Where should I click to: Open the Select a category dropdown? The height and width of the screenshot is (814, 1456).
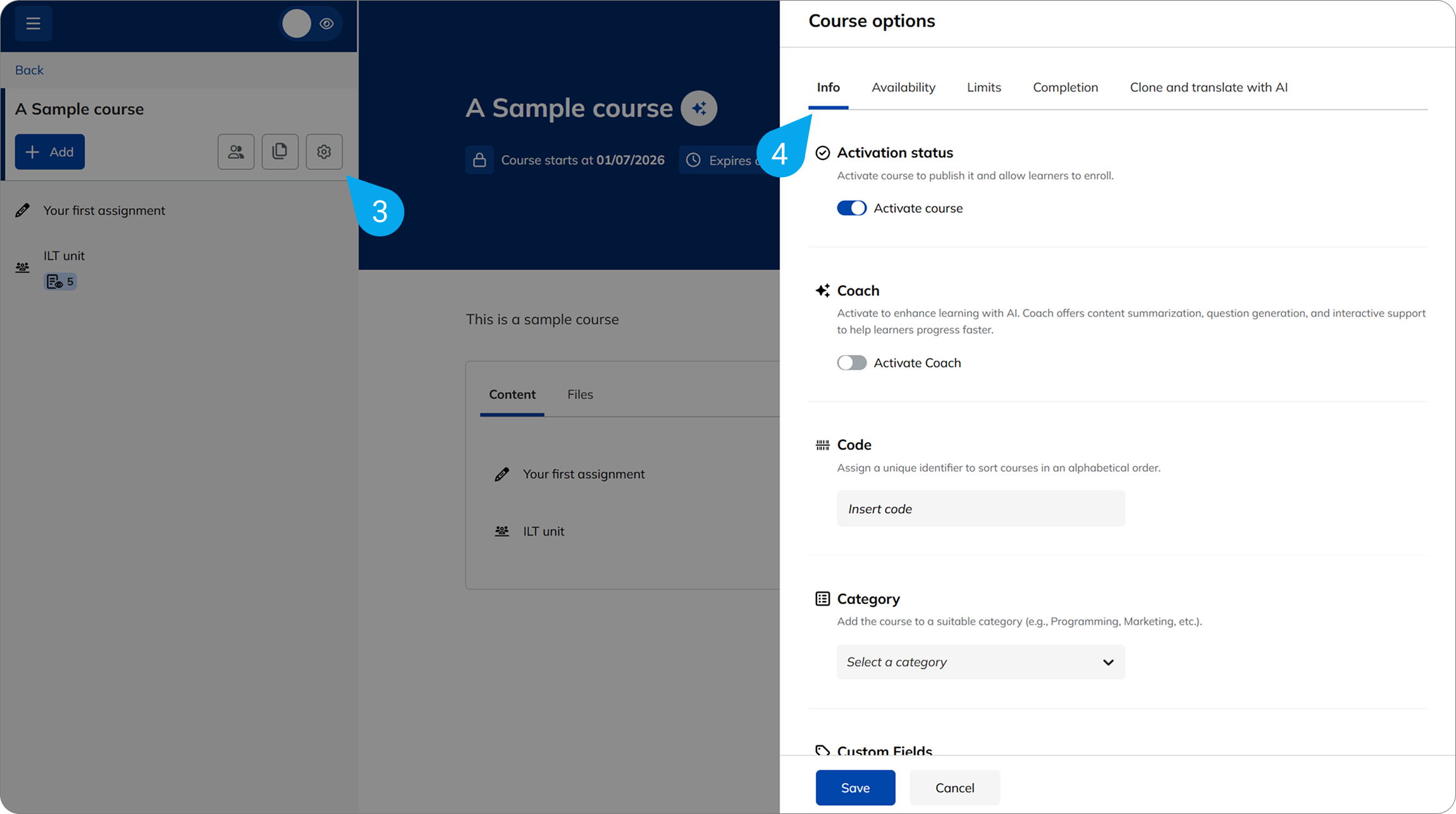tap(980, 662)
